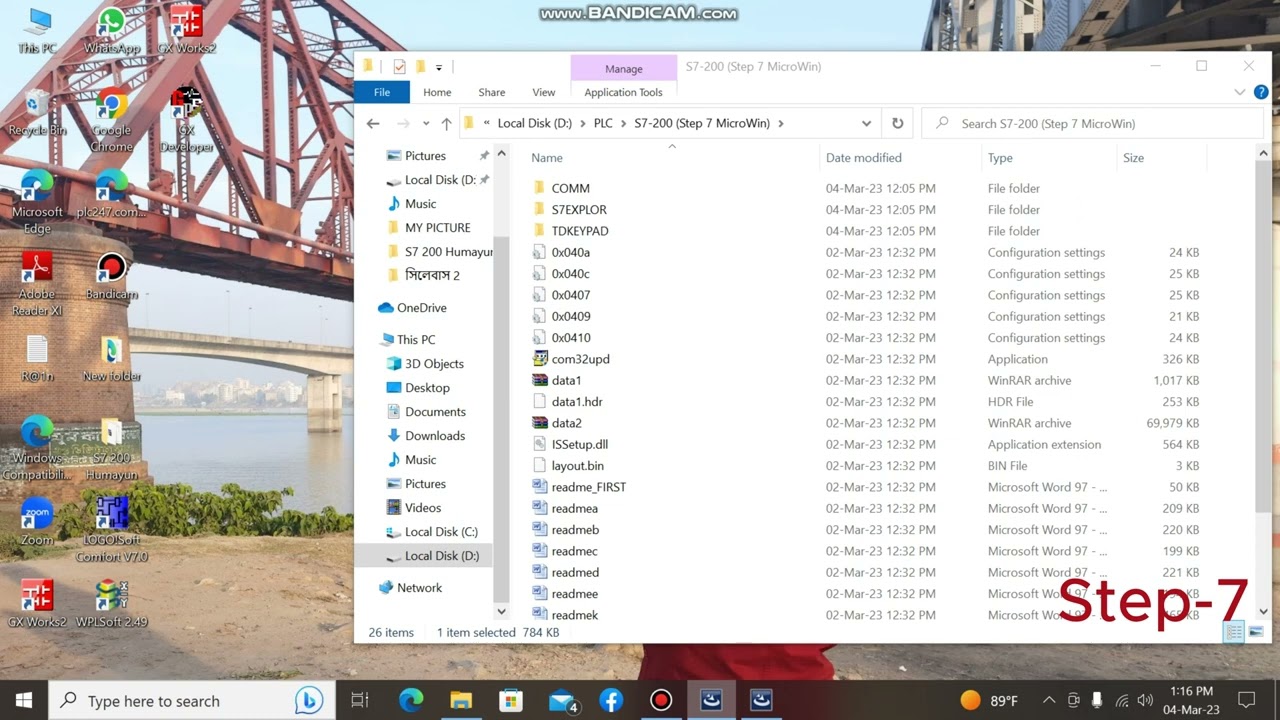The height and width of the screenshot is (720, 1280).
Task: Show hidden system tray icons
Action: (1048, 700)
